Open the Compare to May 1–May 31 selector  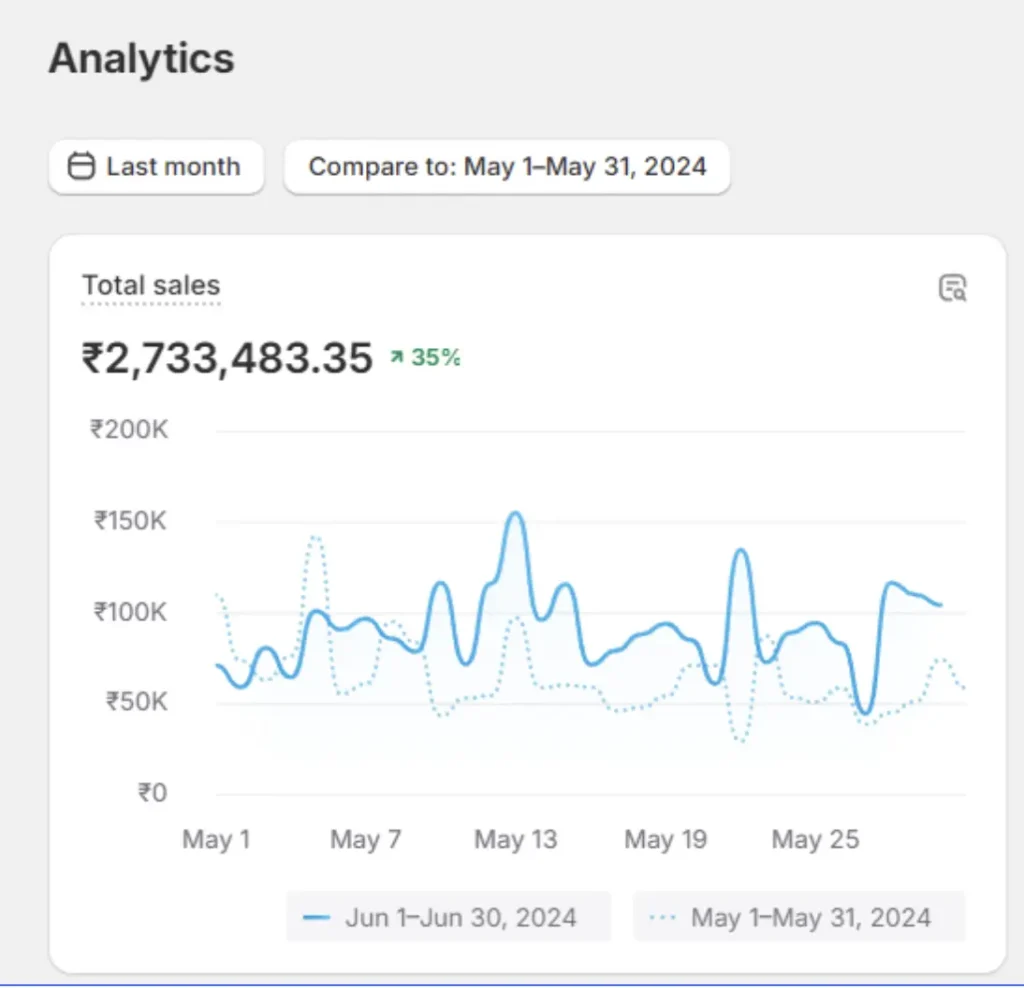(507, 166)
